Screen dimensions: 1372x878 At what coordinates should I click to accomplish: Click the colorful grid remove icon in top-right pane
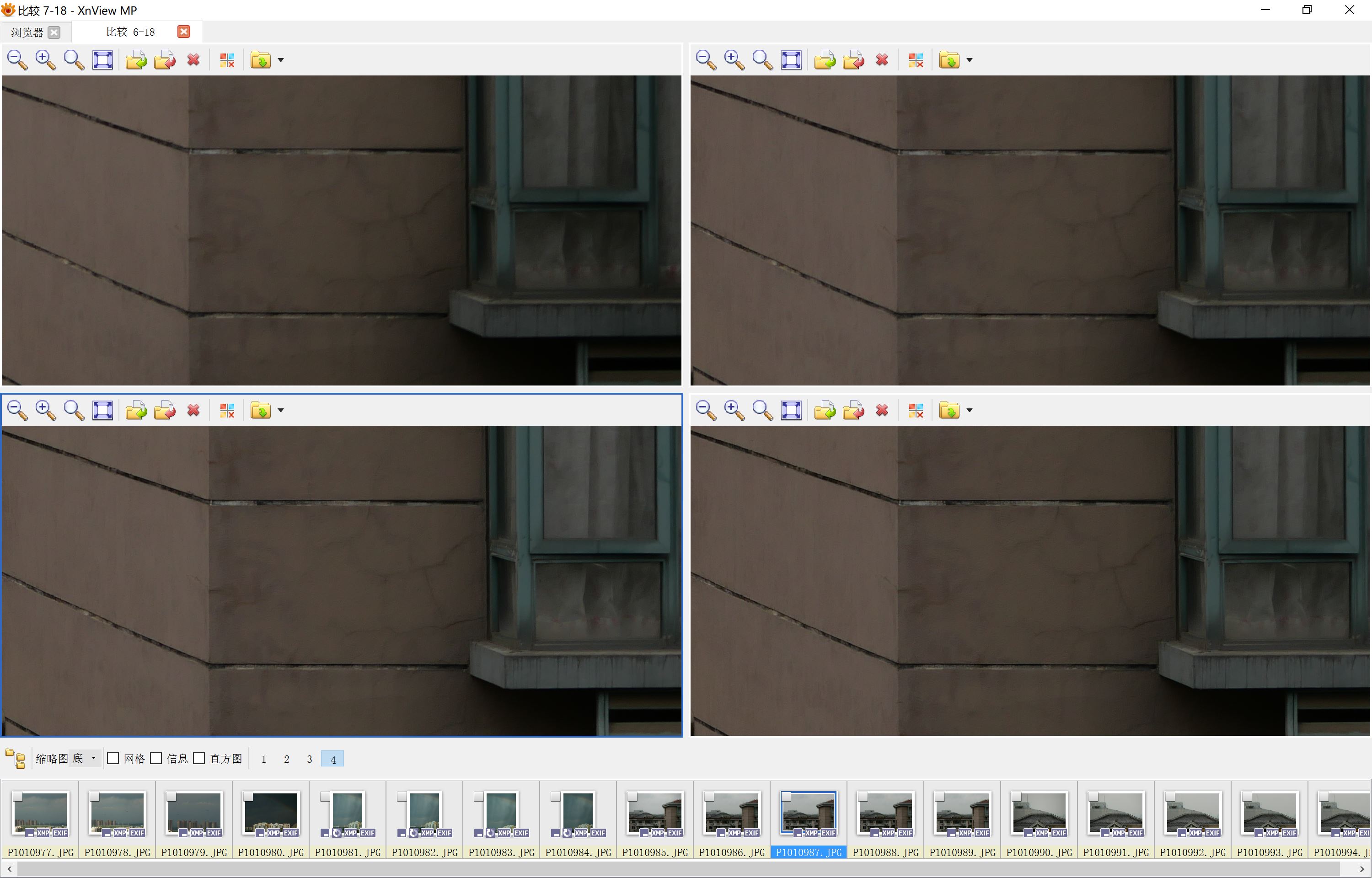(916, 60)
